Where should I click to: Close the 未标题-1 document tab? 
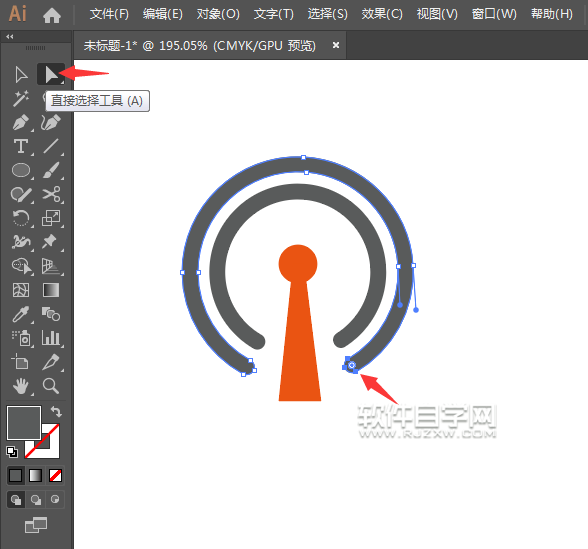336,45
